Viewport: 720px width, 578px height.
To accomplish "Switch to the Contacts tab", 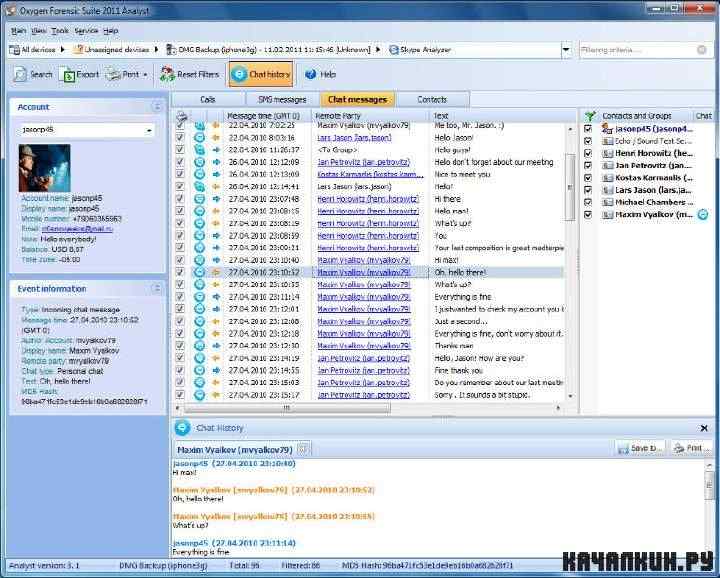I will tap(432, 99).
